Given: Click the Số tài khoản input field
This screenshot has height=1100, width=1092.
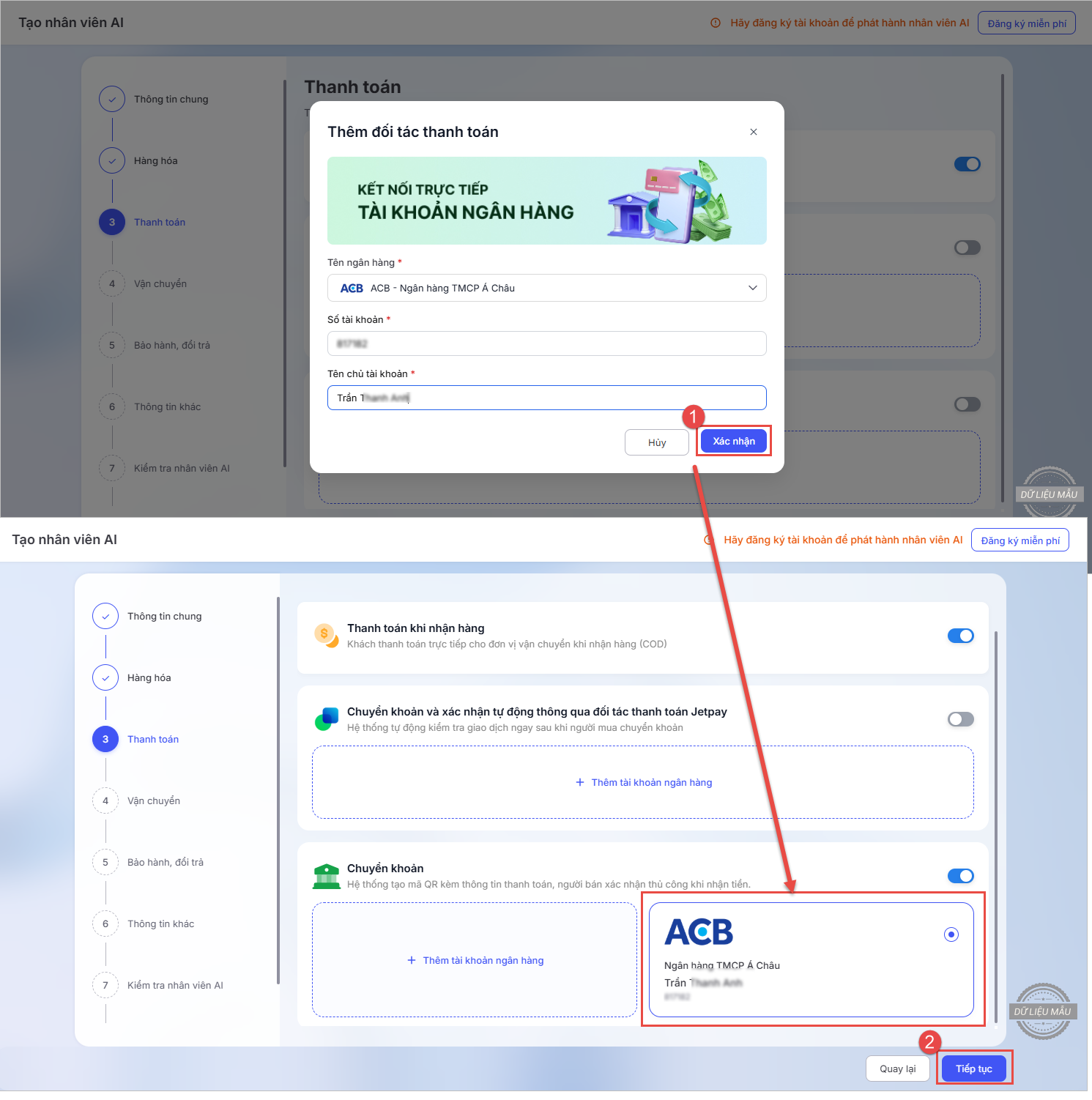Looking at the screenshot, I should [x=546, y=343].
